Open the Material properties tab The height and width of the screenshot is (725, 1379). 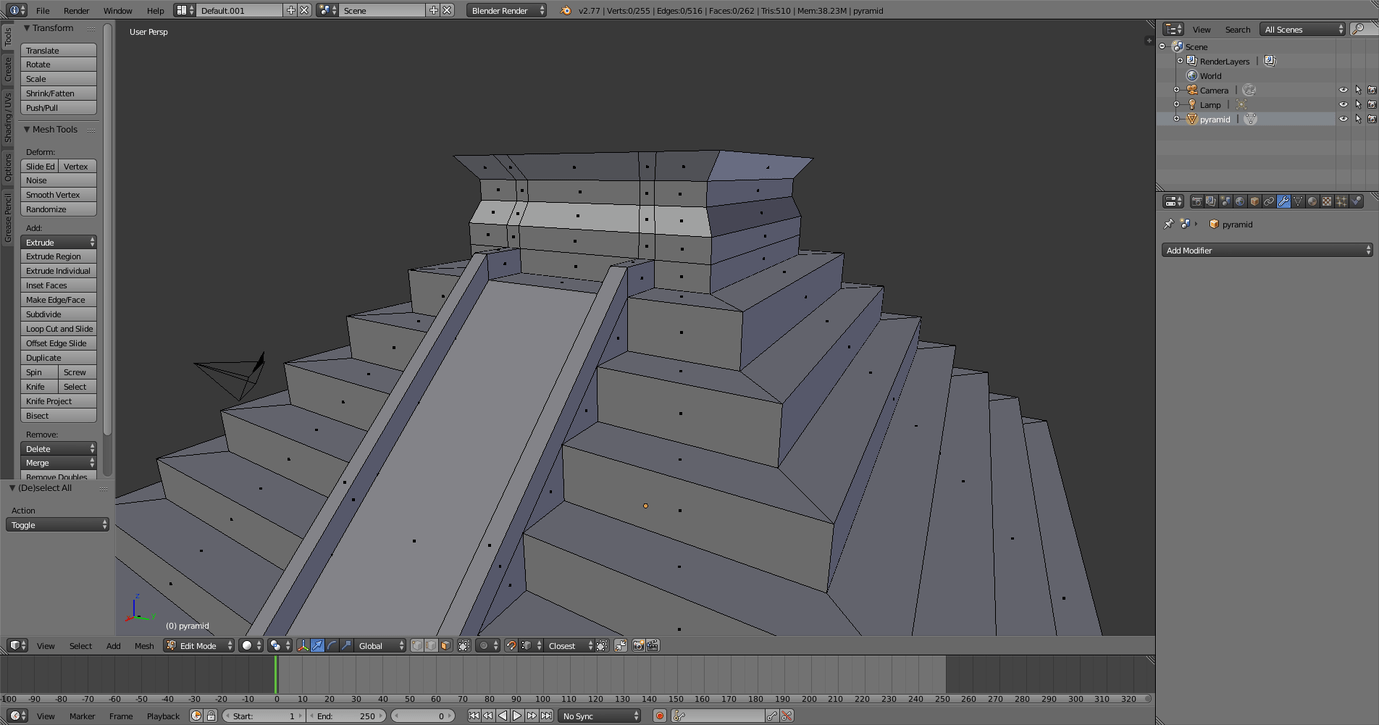tap(1313, 201)
